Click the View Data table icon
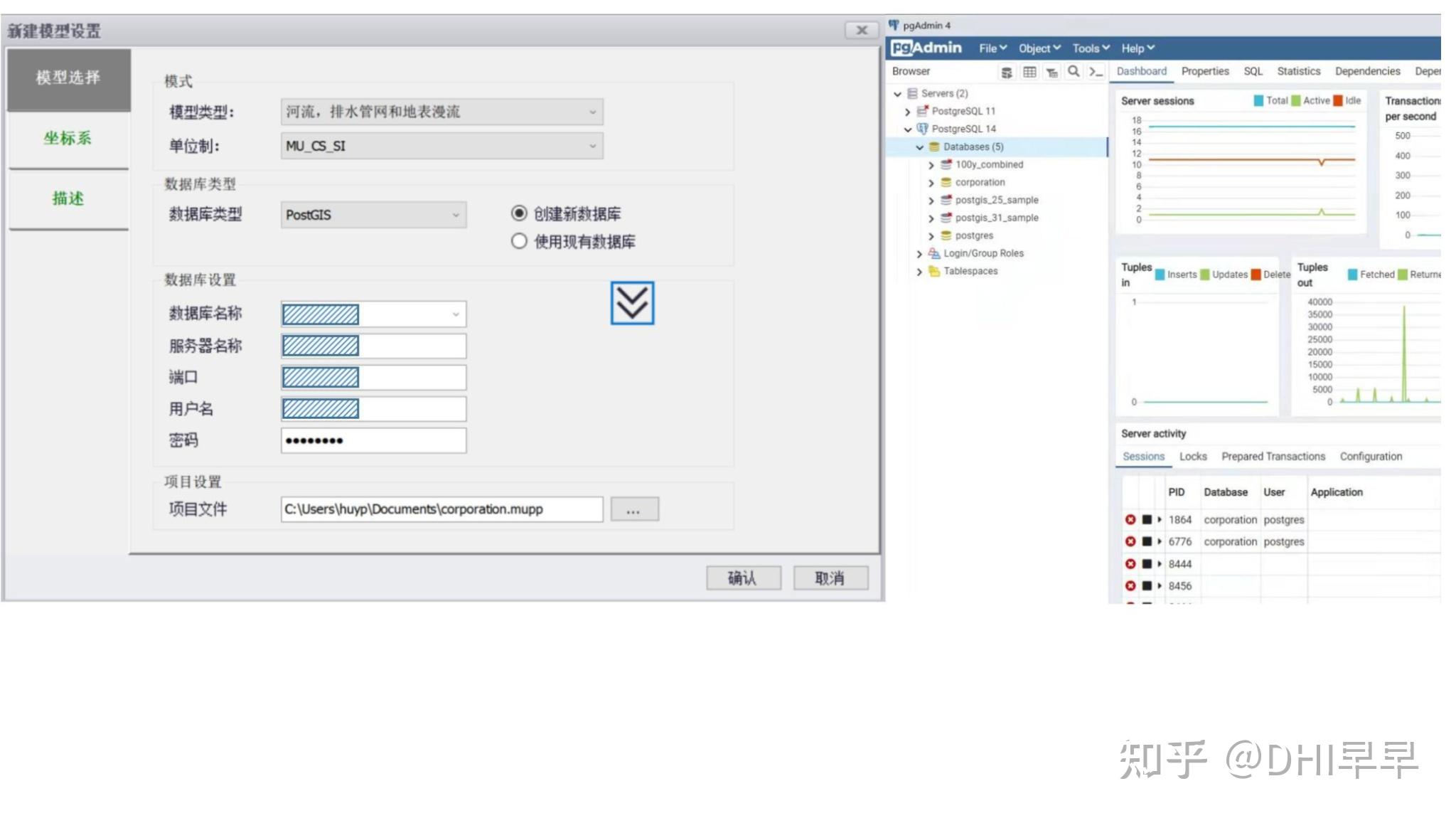Viewport: 1456px width, 818px height. (1029, 72)
